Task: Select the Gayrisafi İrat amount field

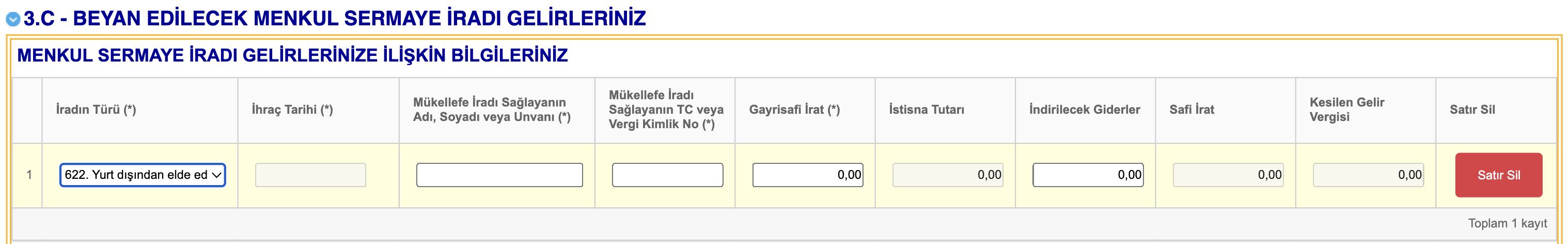Action: pos(807,175)
